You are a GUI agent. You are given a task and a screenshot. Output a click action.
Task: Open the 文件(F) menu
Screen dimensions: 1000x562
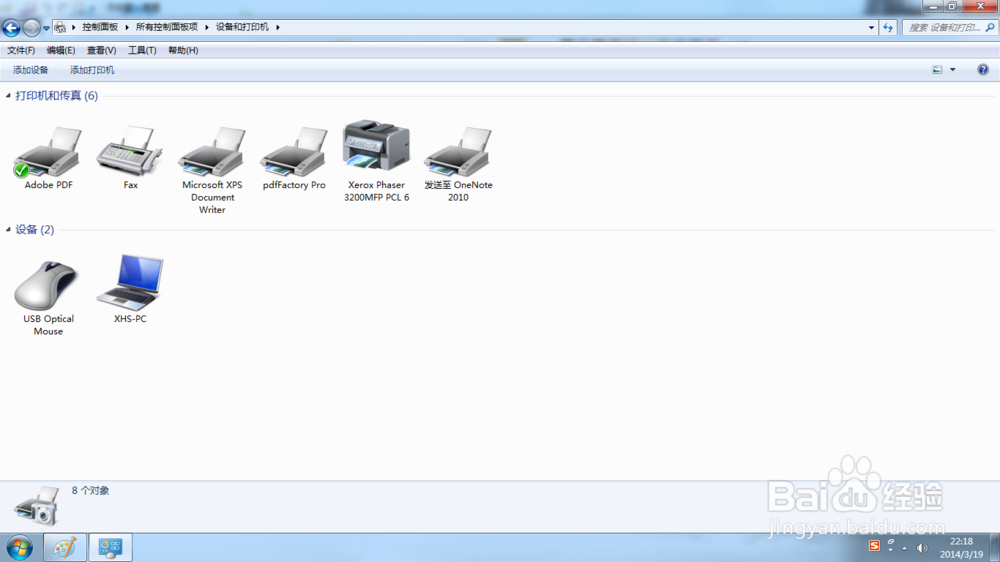[x=21, y=50]
